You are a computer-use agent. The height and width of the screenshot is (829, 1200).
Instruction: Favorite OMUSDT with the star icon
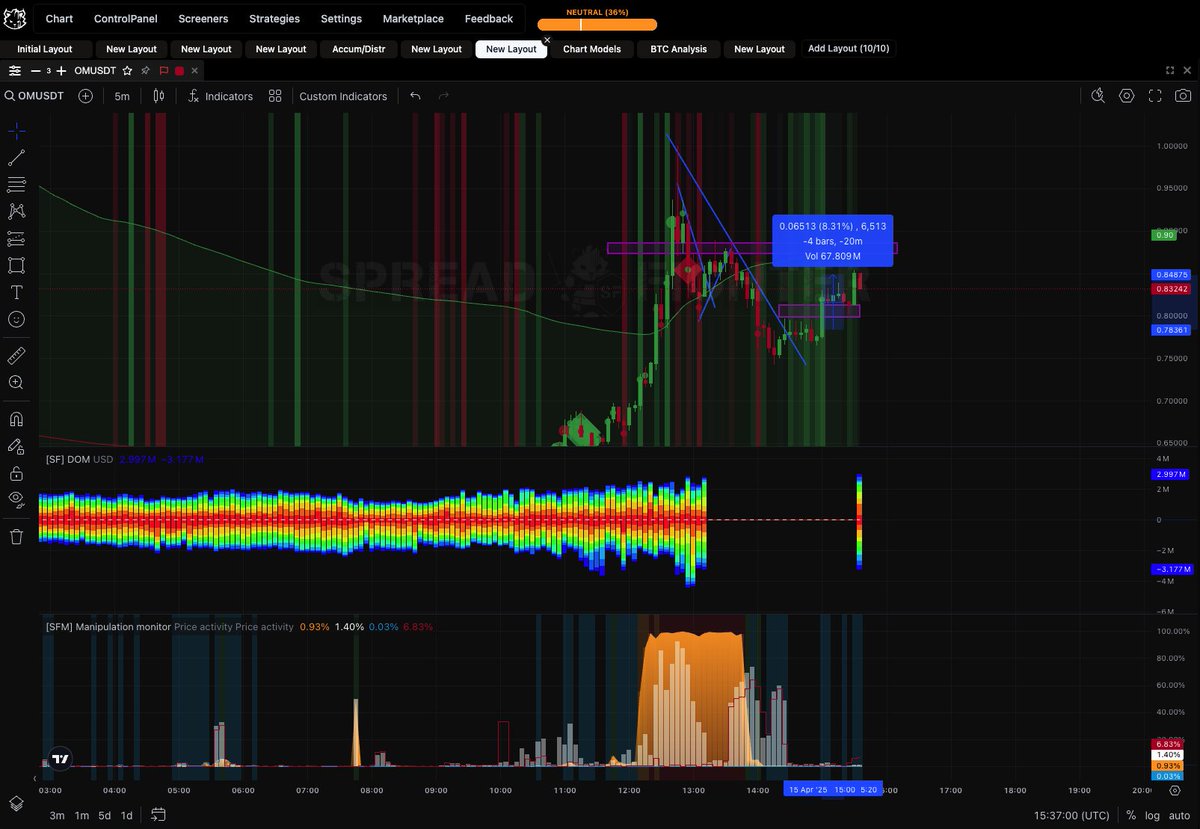click(x=127, y=71)
